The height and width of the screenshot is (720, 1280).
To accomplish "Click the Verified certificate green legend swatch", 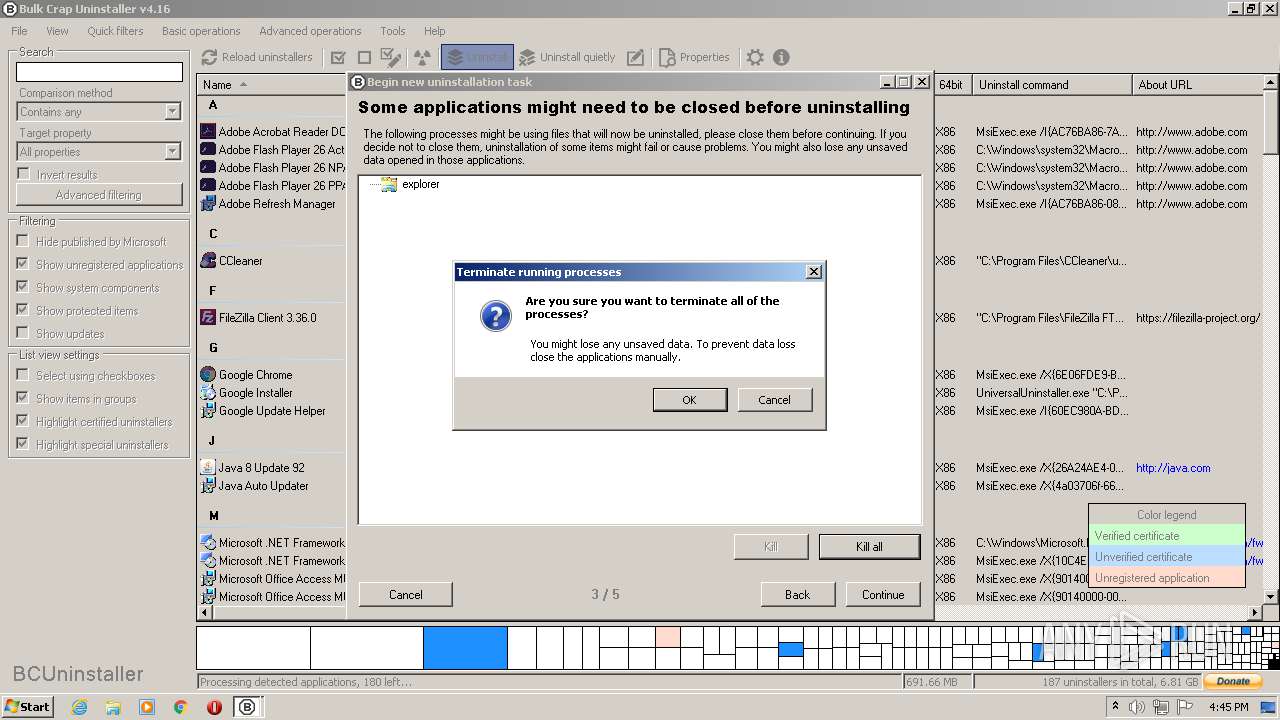I will (1167, 536).
